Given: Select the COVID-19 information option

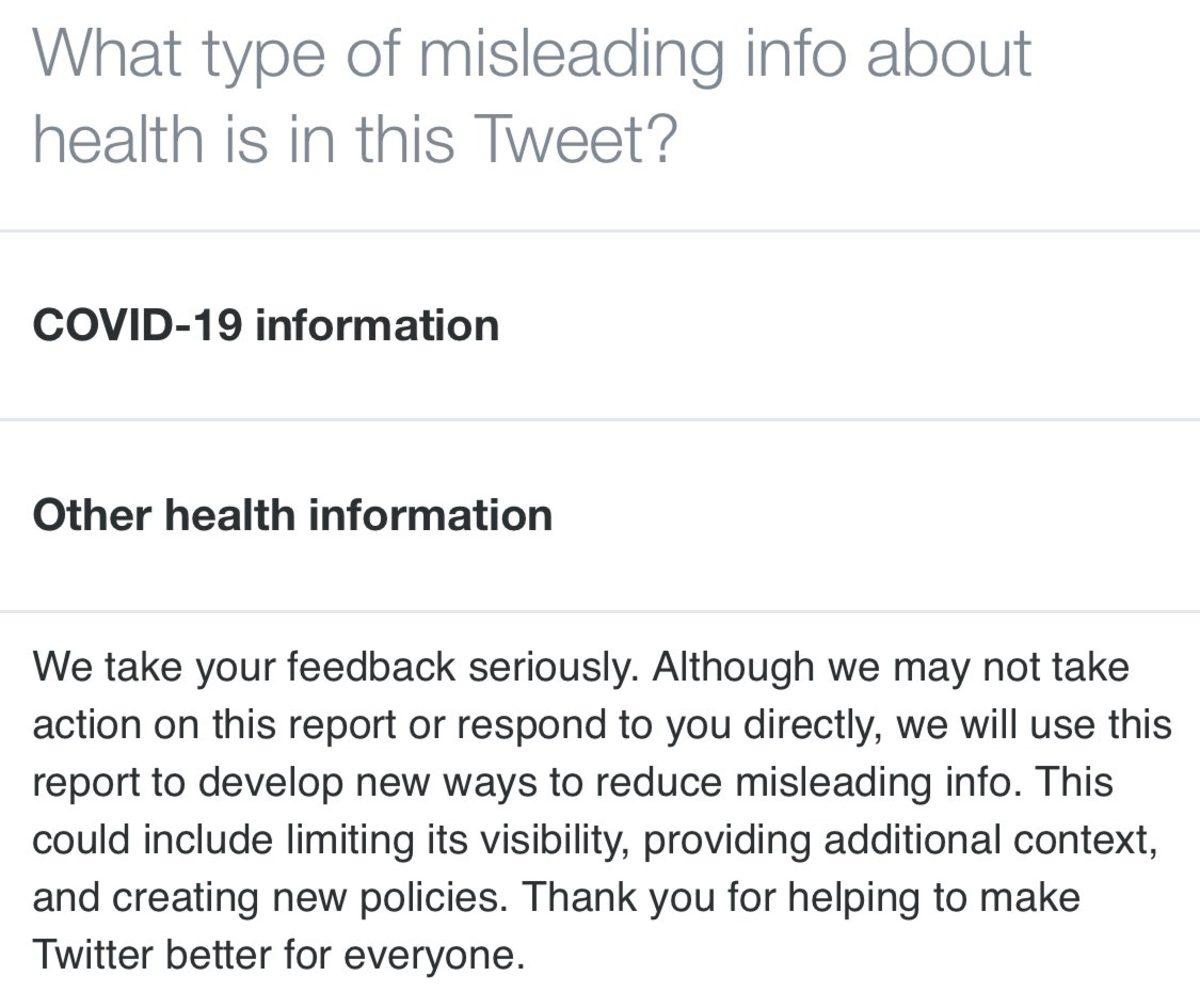Looking at the screenshot, I should 265,326.
